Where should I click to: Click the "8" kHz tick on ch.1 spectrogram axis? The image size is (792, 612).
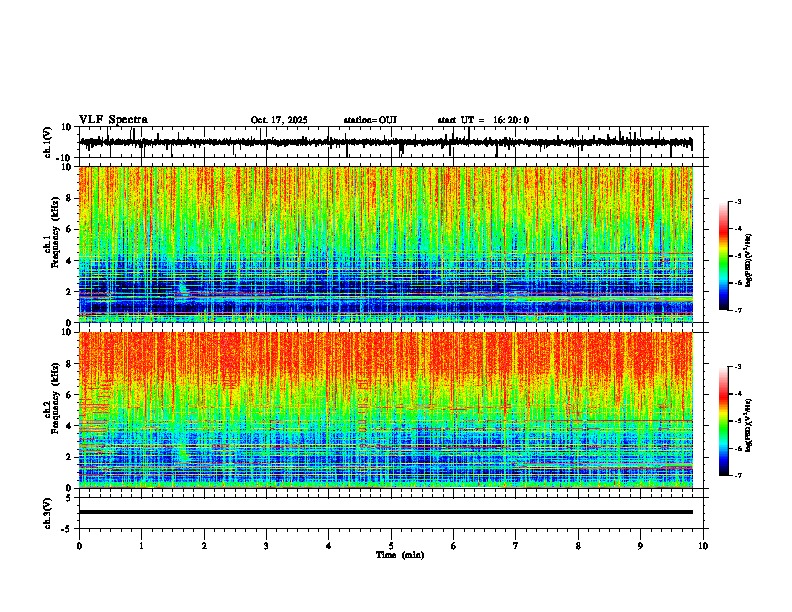point(70,198)
